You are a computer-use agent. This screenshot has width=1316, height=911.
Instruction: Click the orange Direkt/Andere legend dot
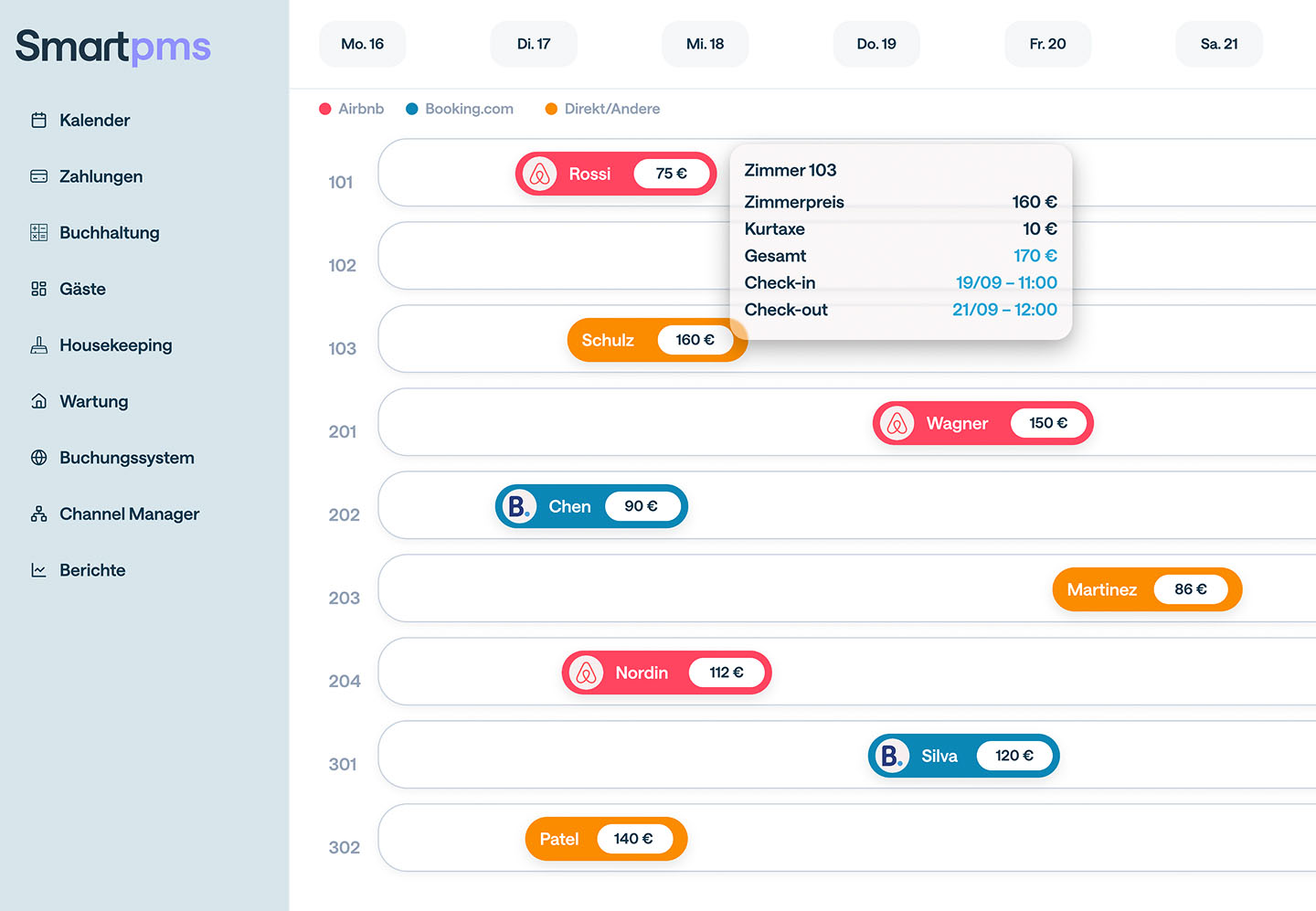pos(551,109)
